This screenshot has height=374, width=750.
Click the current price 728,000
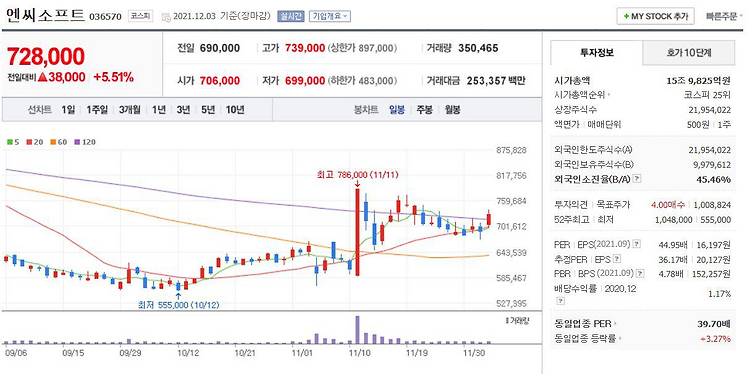pyautogui.click(x=46, y=56)
